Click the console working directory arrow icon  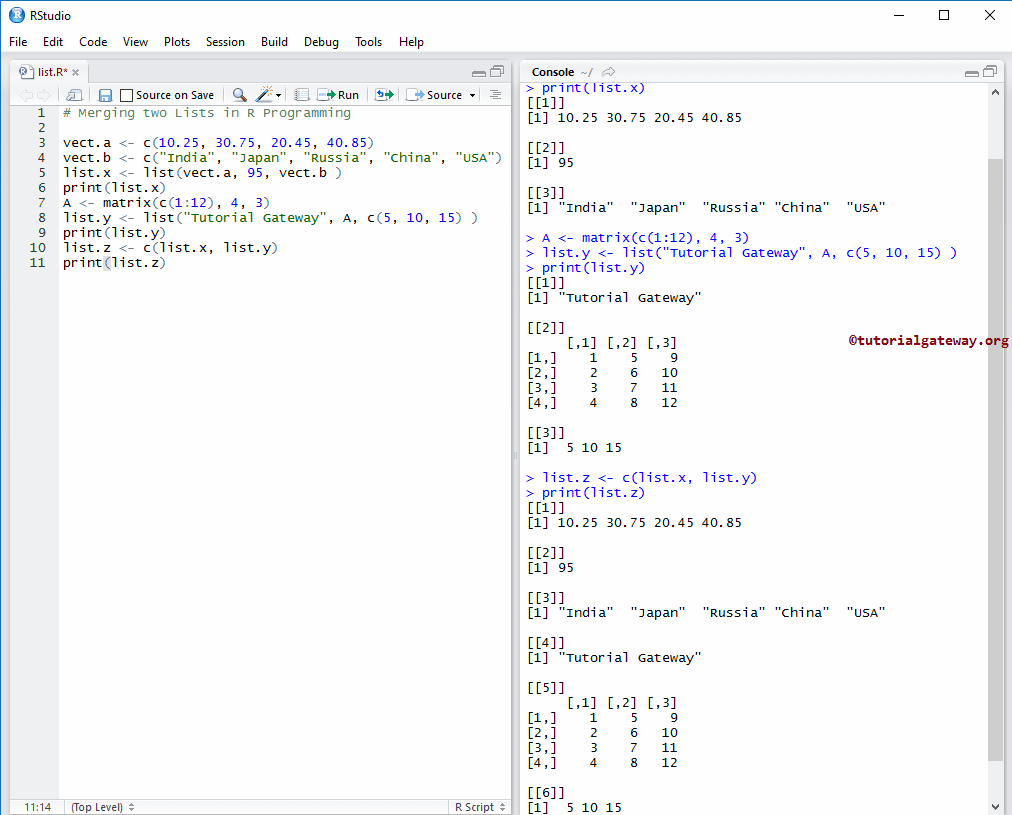pos(609,72)
